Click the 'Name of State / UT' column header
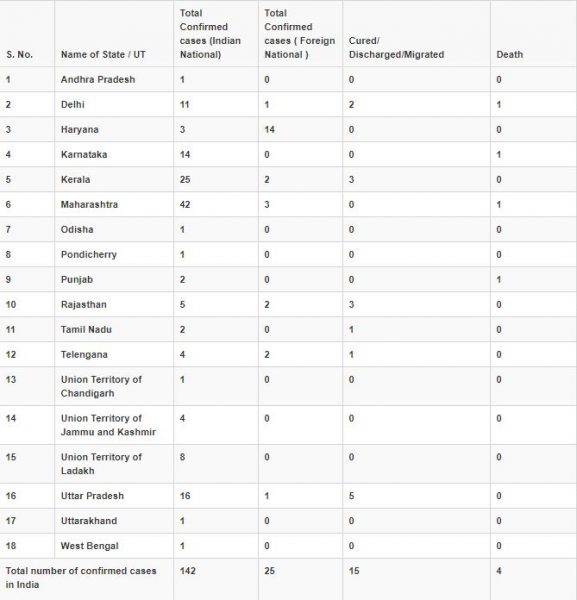 click(x=103, y=55)
